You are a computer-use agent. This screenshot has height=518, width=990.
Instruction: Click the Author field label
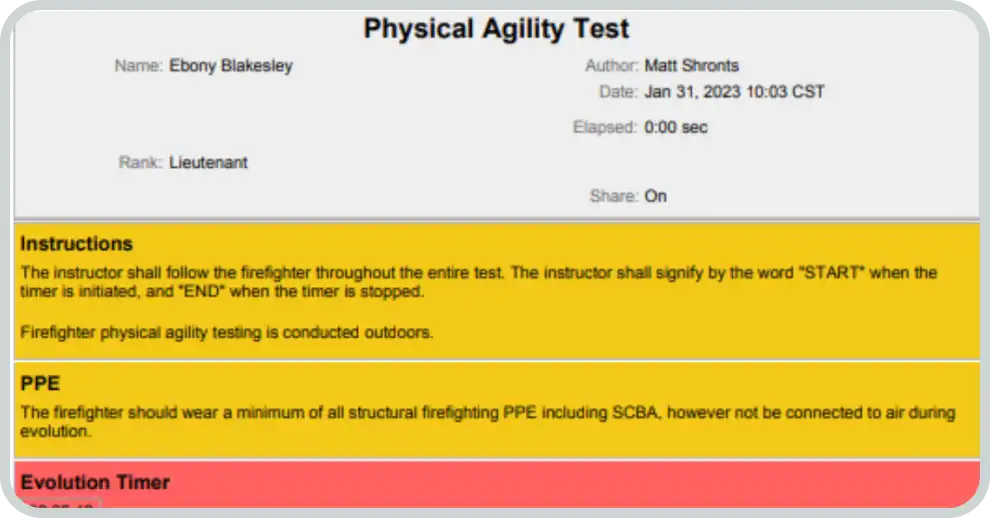point(611,66)
